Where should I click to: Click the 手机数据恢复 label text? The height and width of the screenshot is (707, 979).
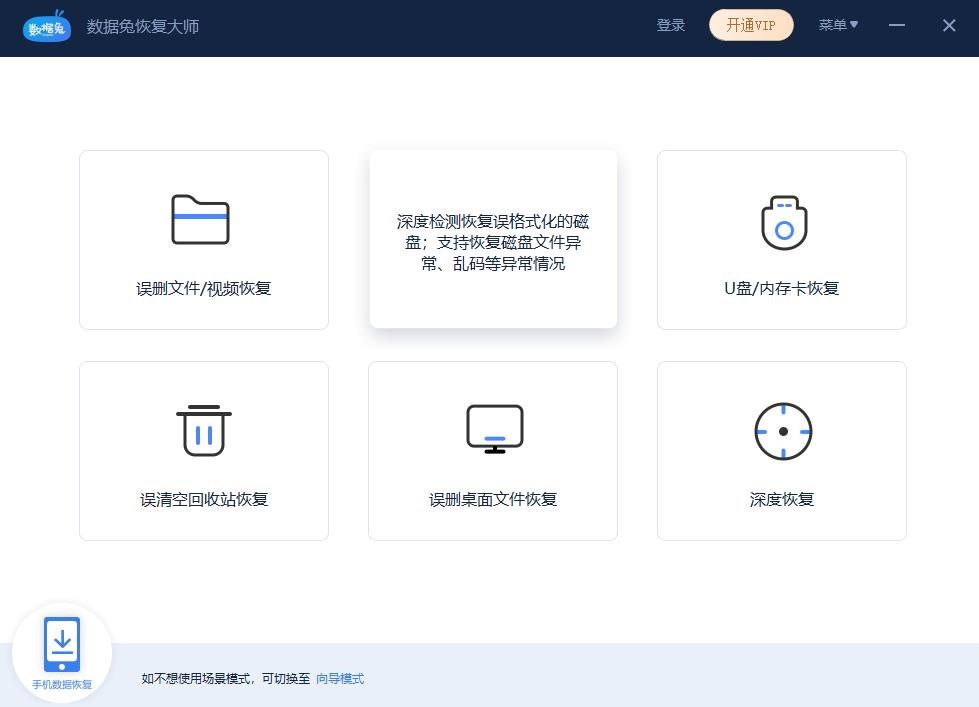[62, 684]
